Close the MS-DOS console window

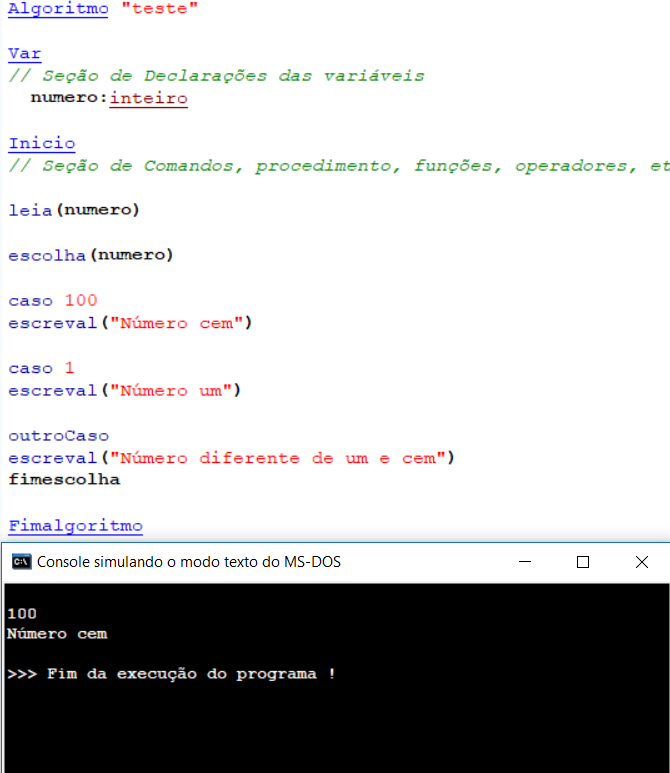(x=641, y=562)
